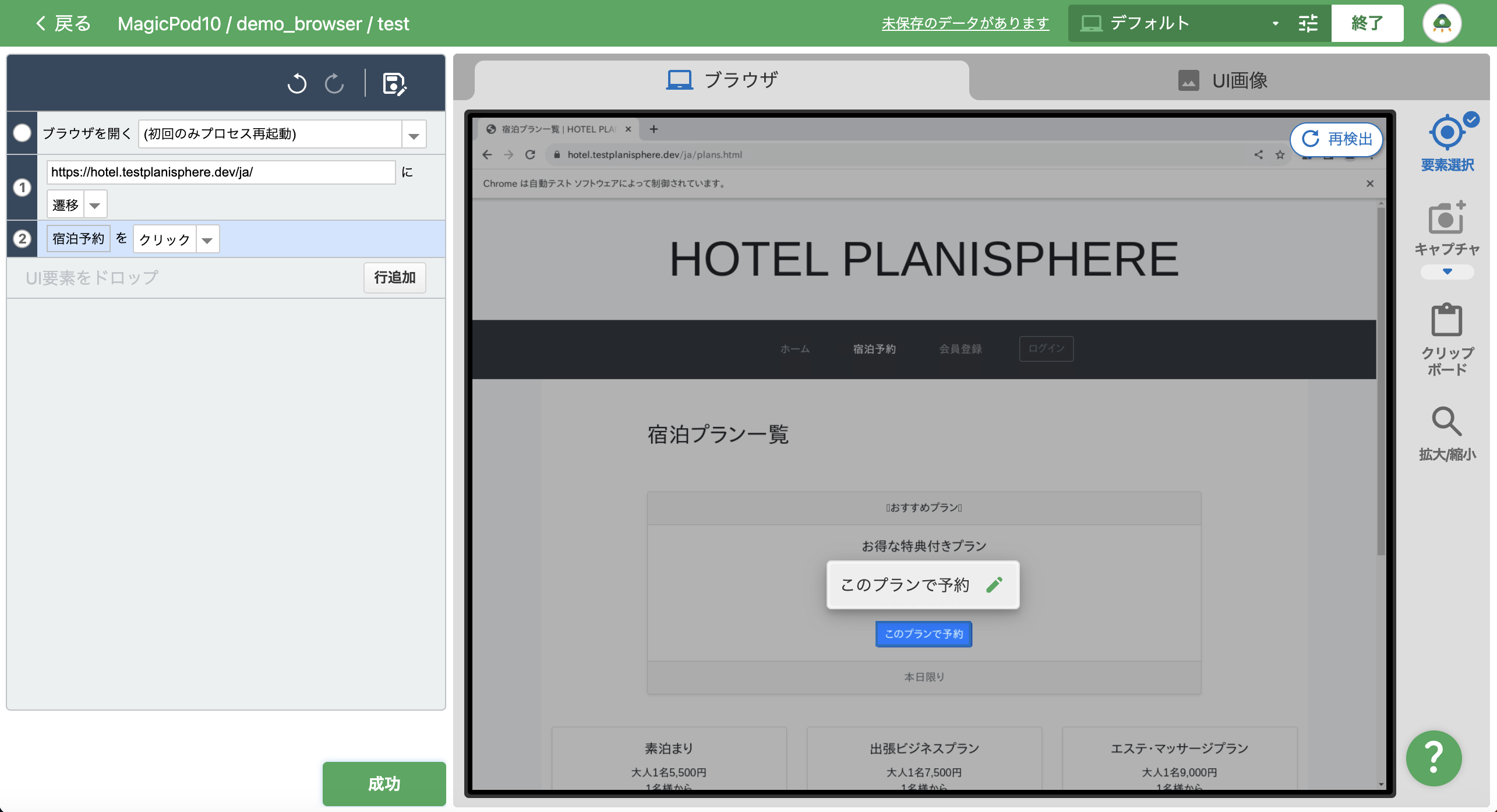This screenshot has width=1497, height=812.
Task: Click the browser forward arrow
Action: 509,154
